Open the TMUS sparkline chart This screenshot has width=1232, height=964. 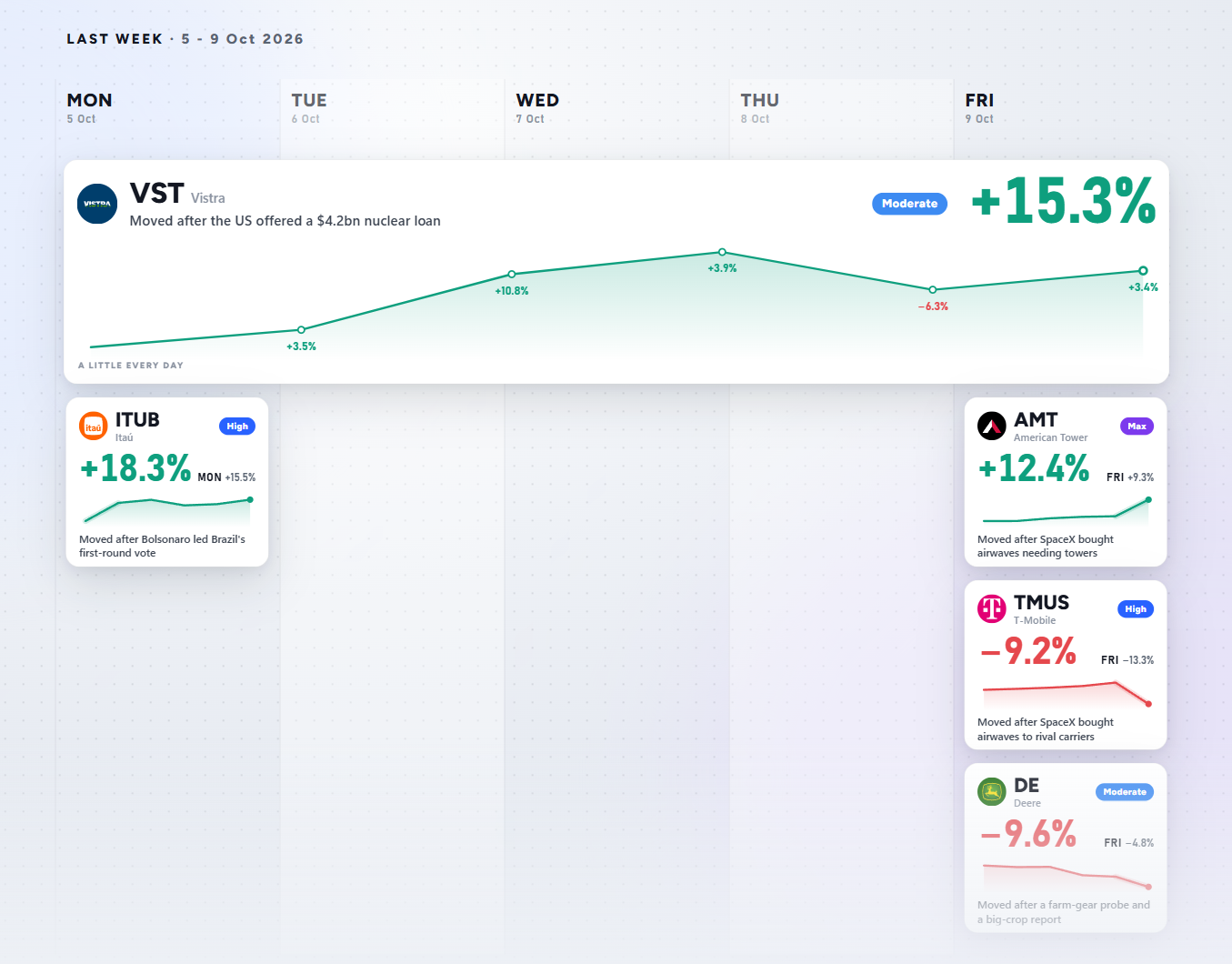(1066, 692)
